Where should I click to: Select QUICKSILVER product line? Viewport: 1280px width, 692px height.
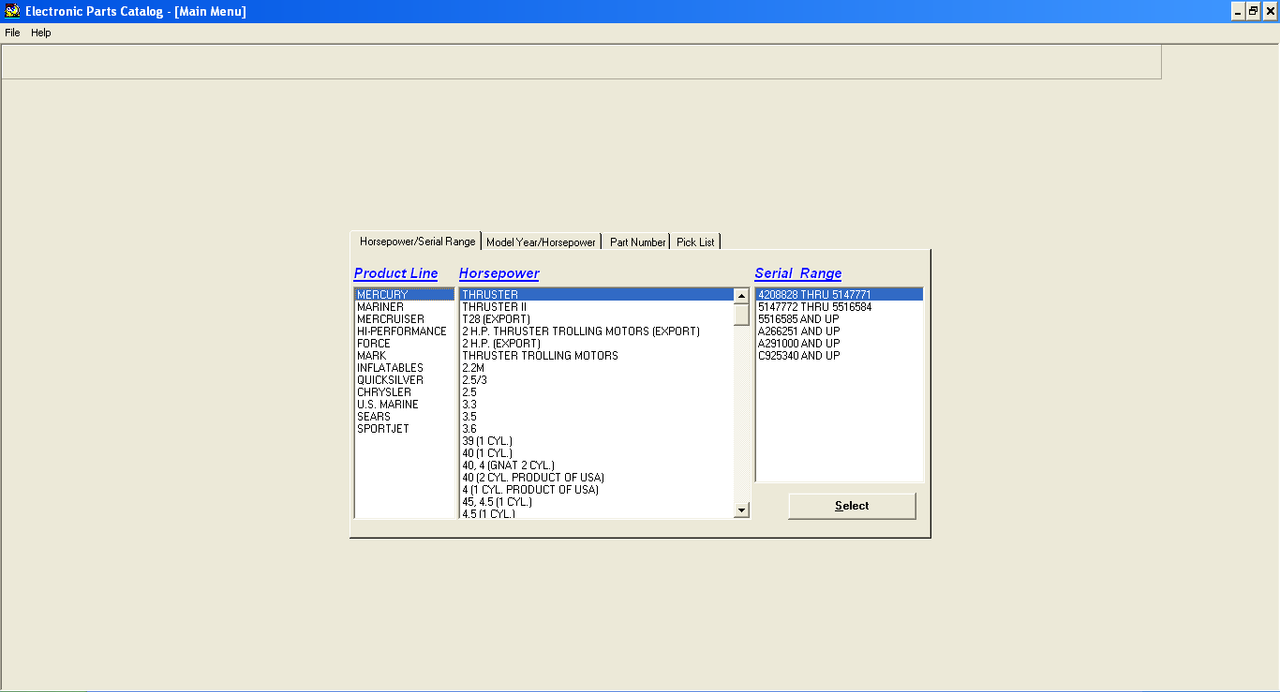coord(404,380)
